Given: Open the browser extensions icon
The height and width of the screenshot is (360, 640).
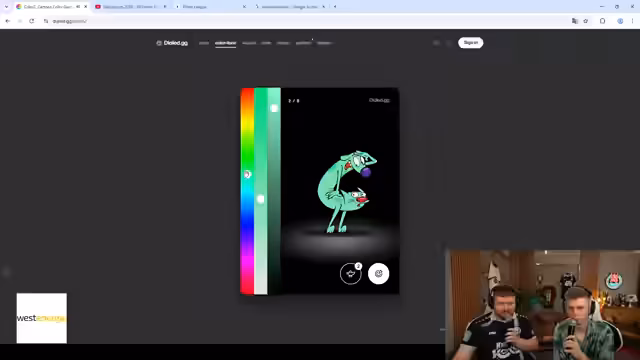Looking at the screenshot, I should [x=602, y=21].
